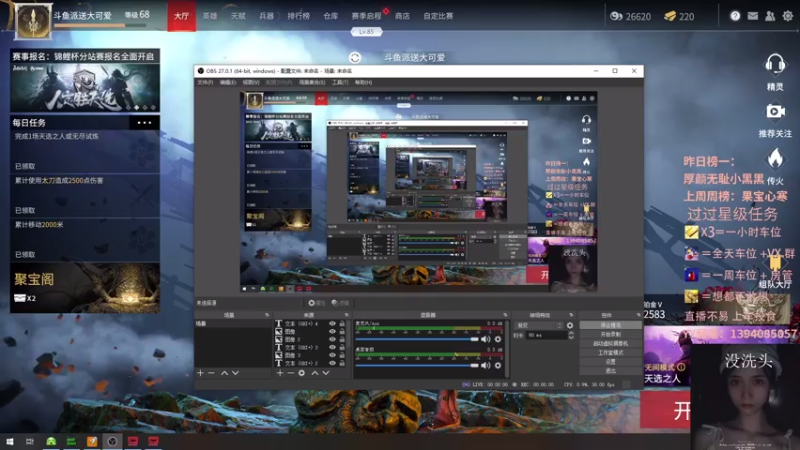Open the game mail envelope icon
This screenshot has width=800, height=450.
(x=753, y=16)
